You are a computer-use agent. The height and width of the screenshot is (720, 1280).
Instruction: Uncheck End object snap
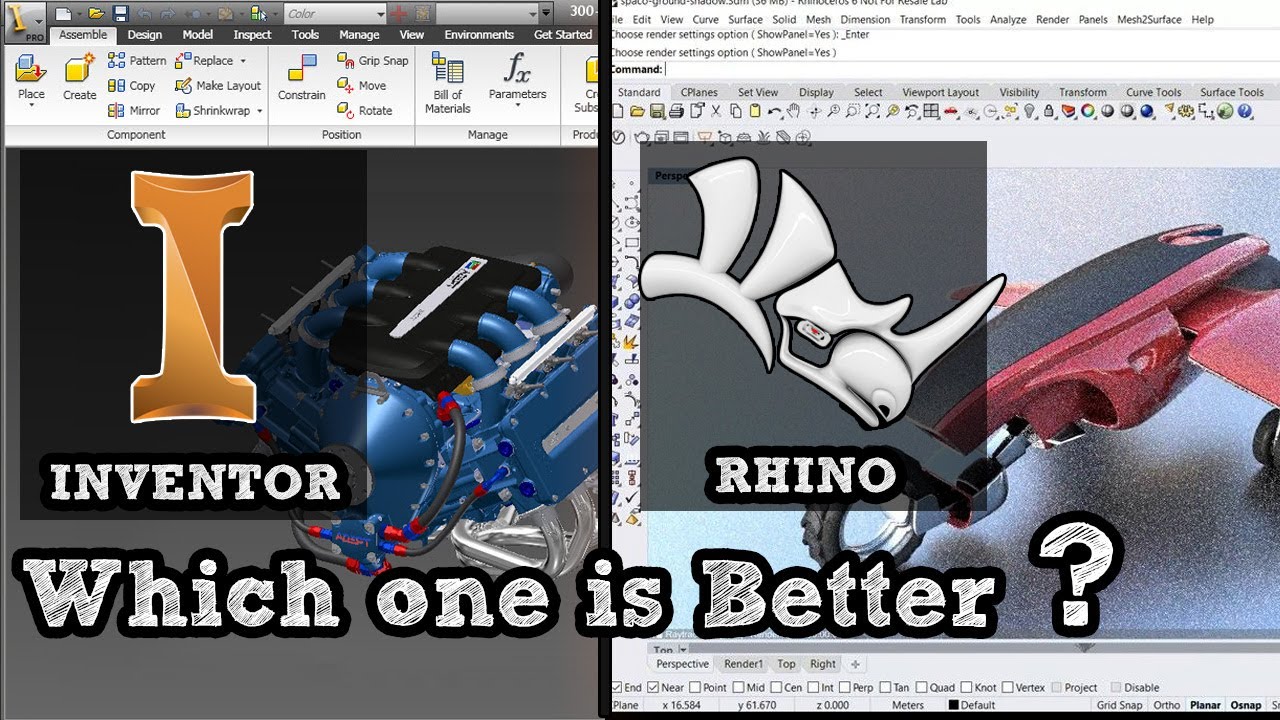click(617, 687)
